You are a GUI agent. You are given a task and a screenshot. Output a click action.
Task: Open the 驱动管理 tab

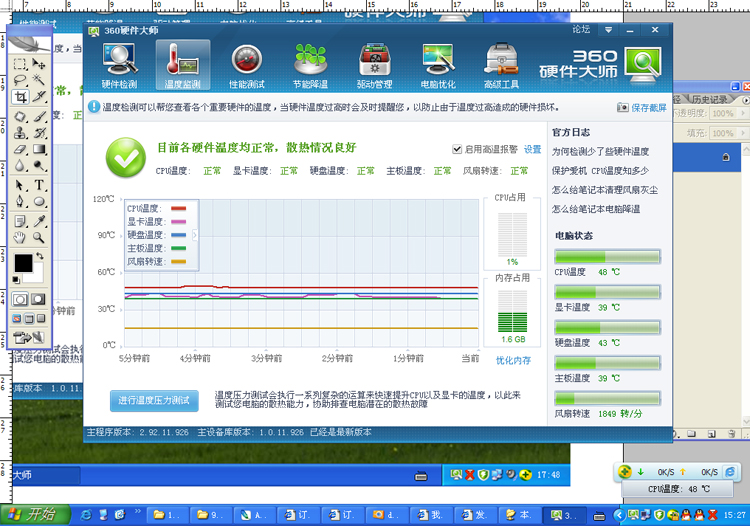pyautogui.click(x=375, y=65)
